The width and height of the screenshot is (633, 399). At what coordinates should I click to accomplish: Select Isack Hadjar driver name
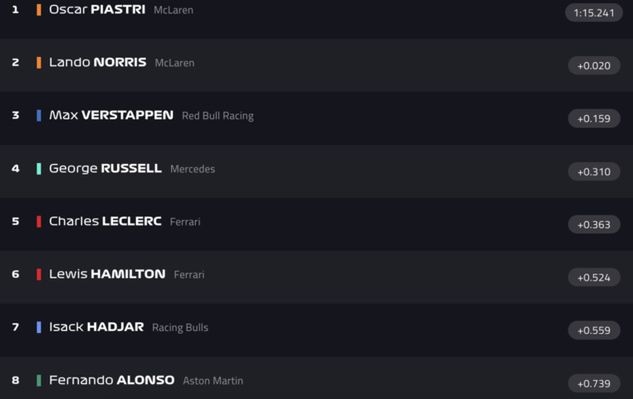pos(96,327)
